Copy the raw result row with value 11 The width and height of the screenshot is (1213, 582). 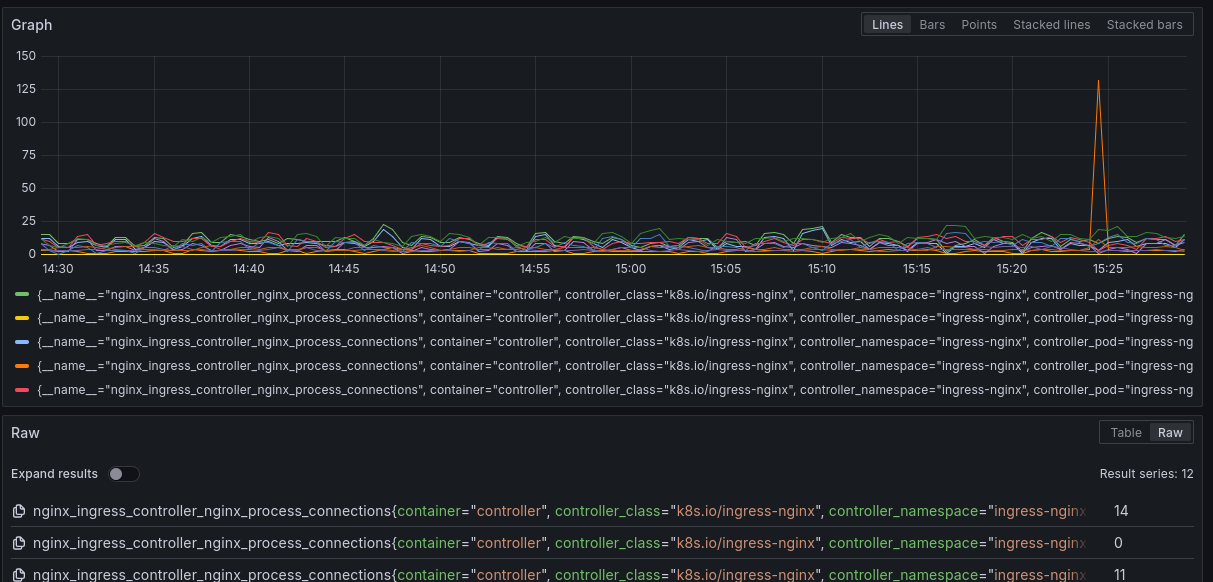coord(18,575)
